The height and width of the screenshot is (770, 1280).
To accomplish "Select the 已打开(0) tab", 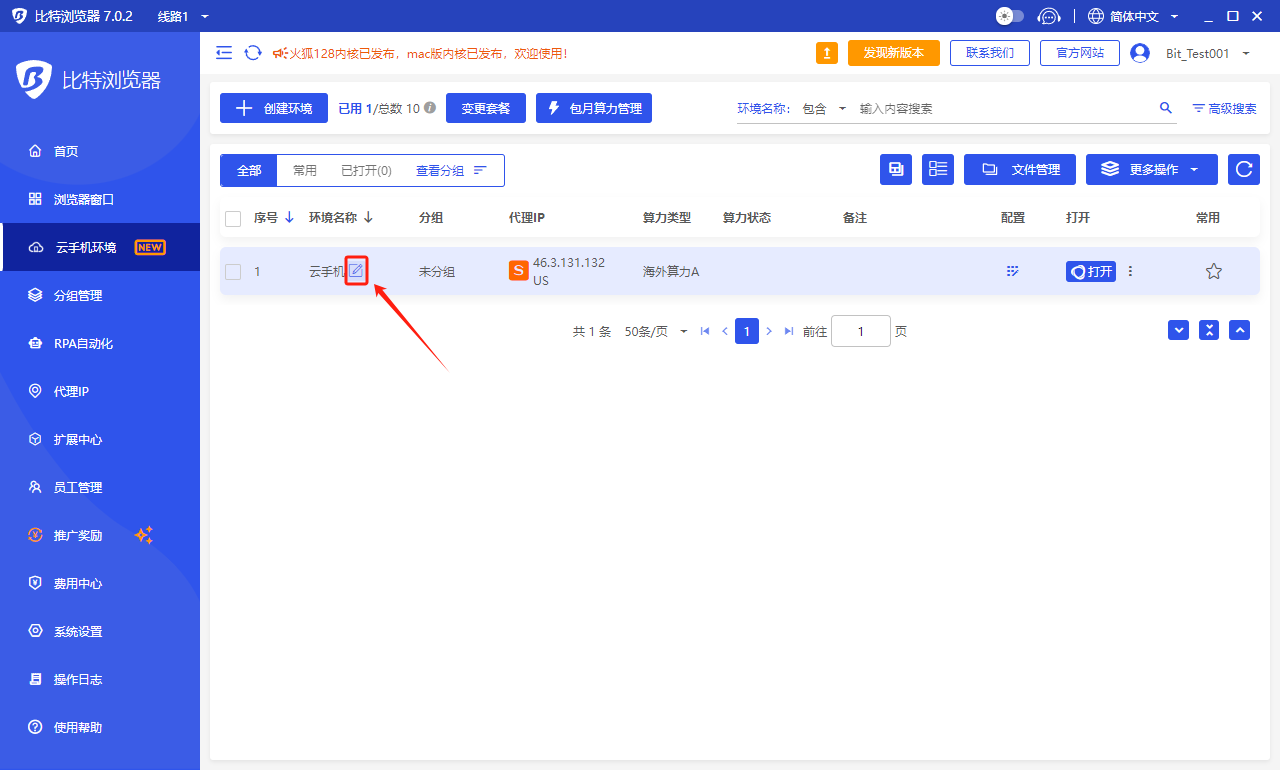I will coord(366,171).
